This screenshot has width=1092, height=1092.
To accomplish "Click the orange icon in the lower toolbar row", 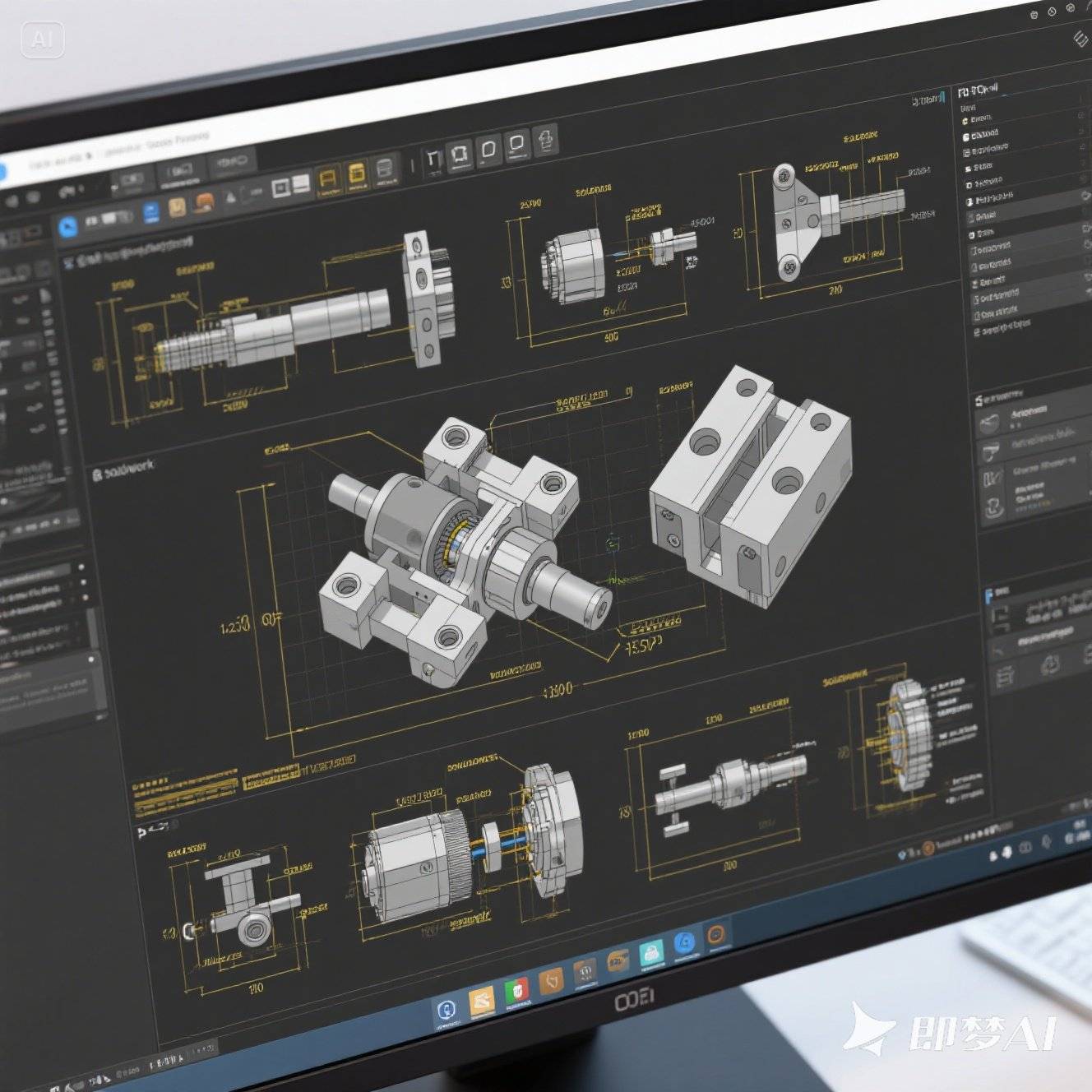I will click(204, 202).
